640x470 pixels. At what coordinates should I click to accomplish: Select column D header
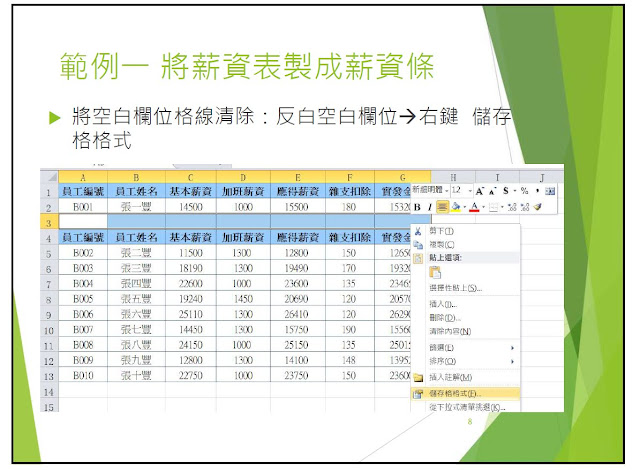tap(243, 177)
